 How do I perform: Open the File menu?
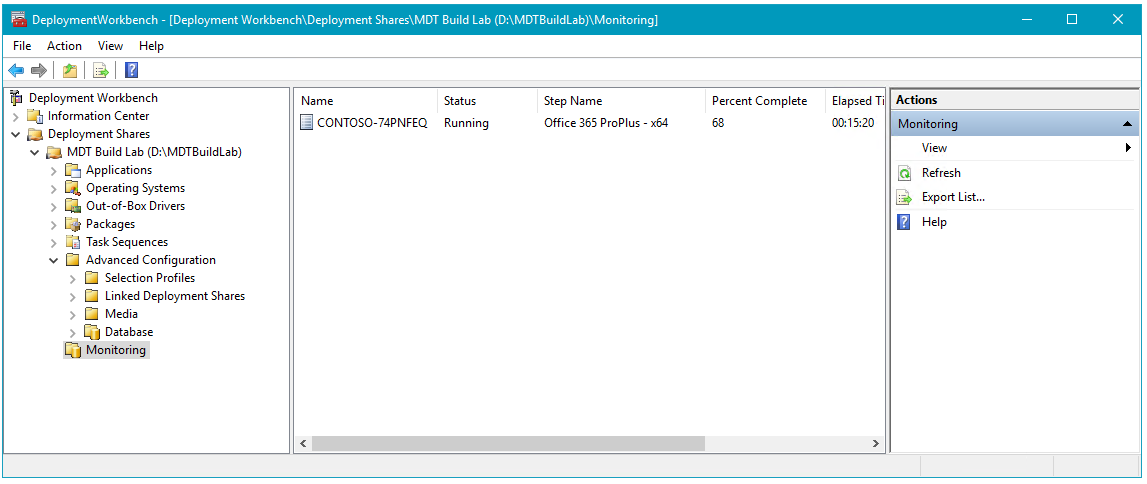(22, 46)
